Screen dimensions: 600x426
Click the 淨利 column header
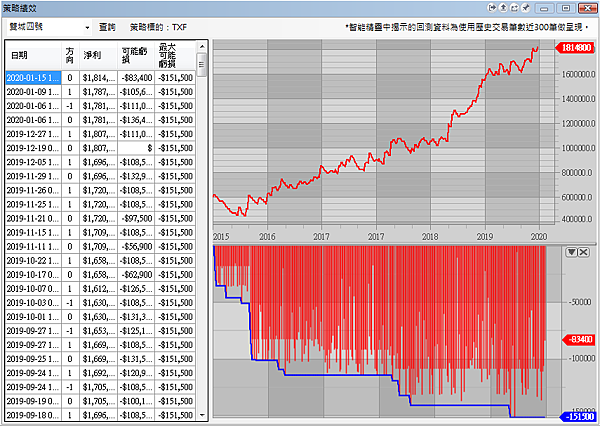coord(98,55)
